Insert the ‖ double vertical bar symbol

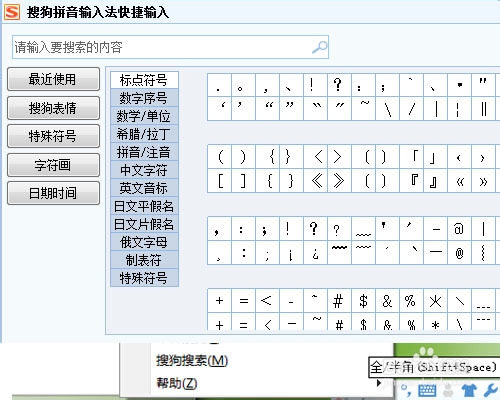(483, 109)
